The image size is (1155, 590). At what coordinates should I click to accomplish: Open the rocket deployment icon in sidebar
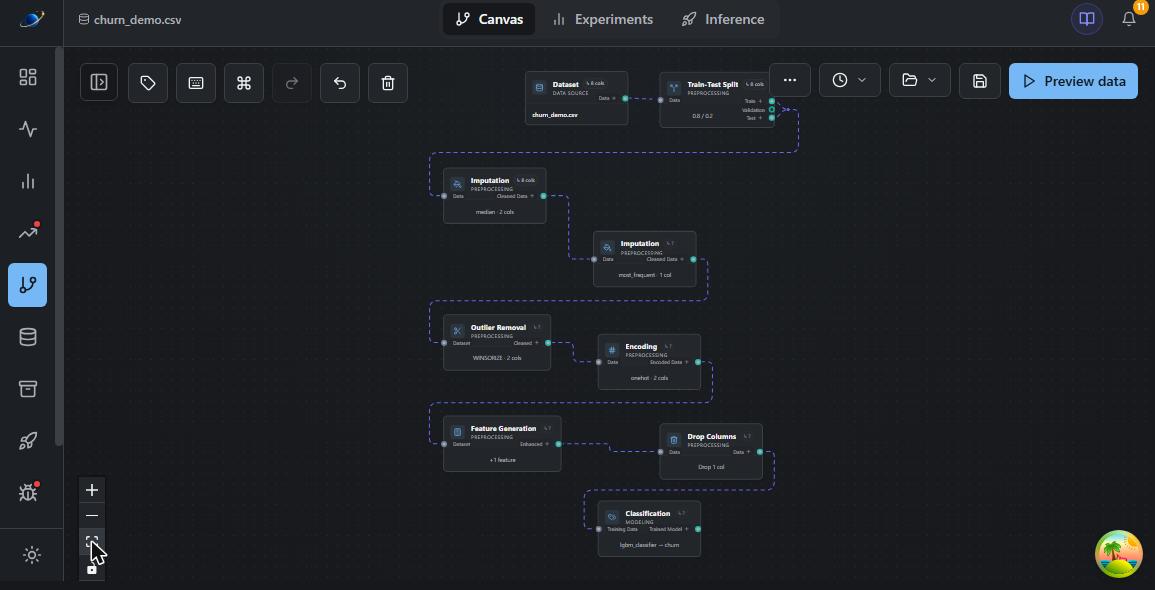(x=27, y=440)
